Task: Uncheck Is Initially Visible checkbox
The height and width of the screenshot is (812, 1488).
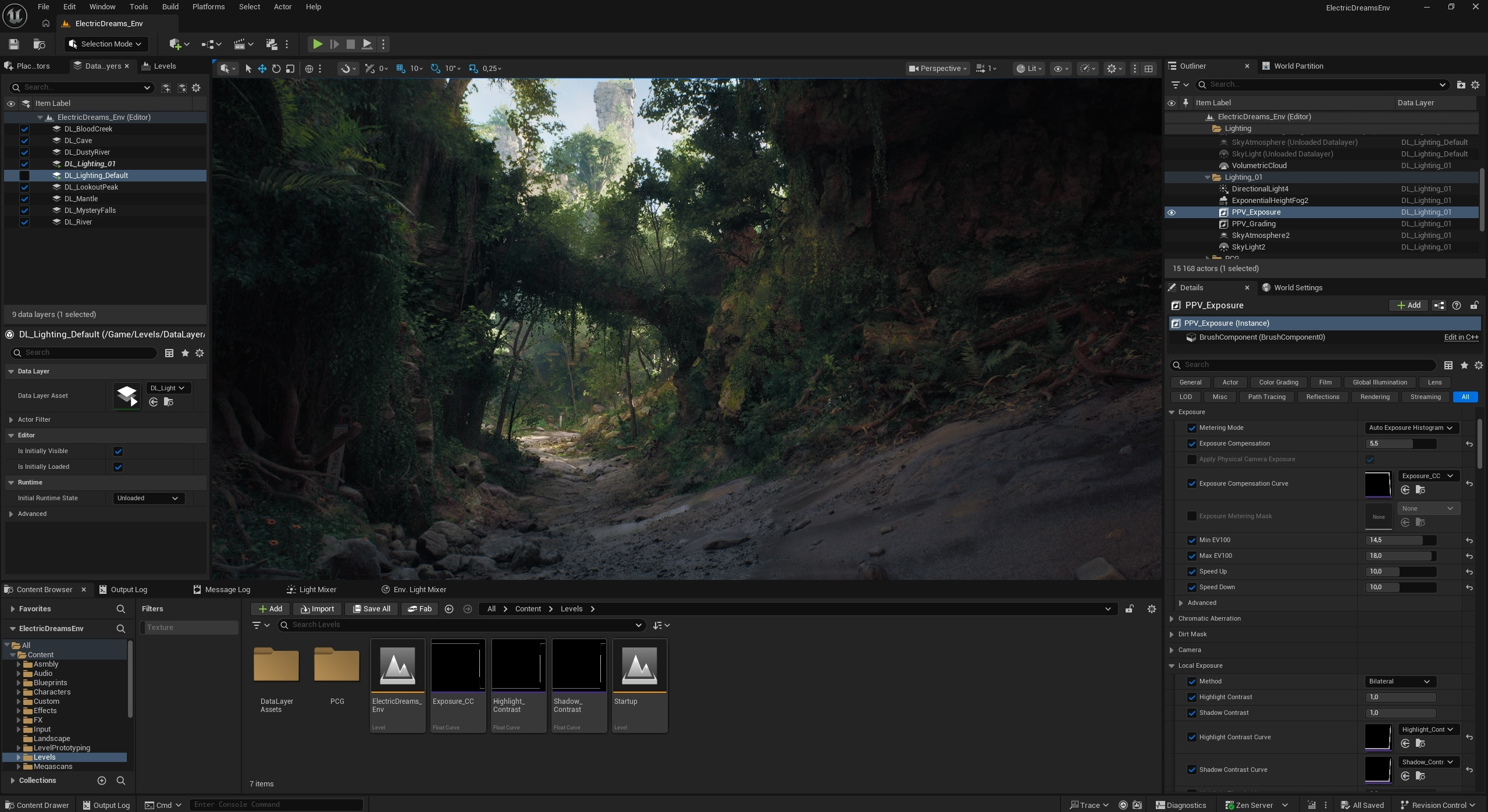Action: tap(118, 451)
